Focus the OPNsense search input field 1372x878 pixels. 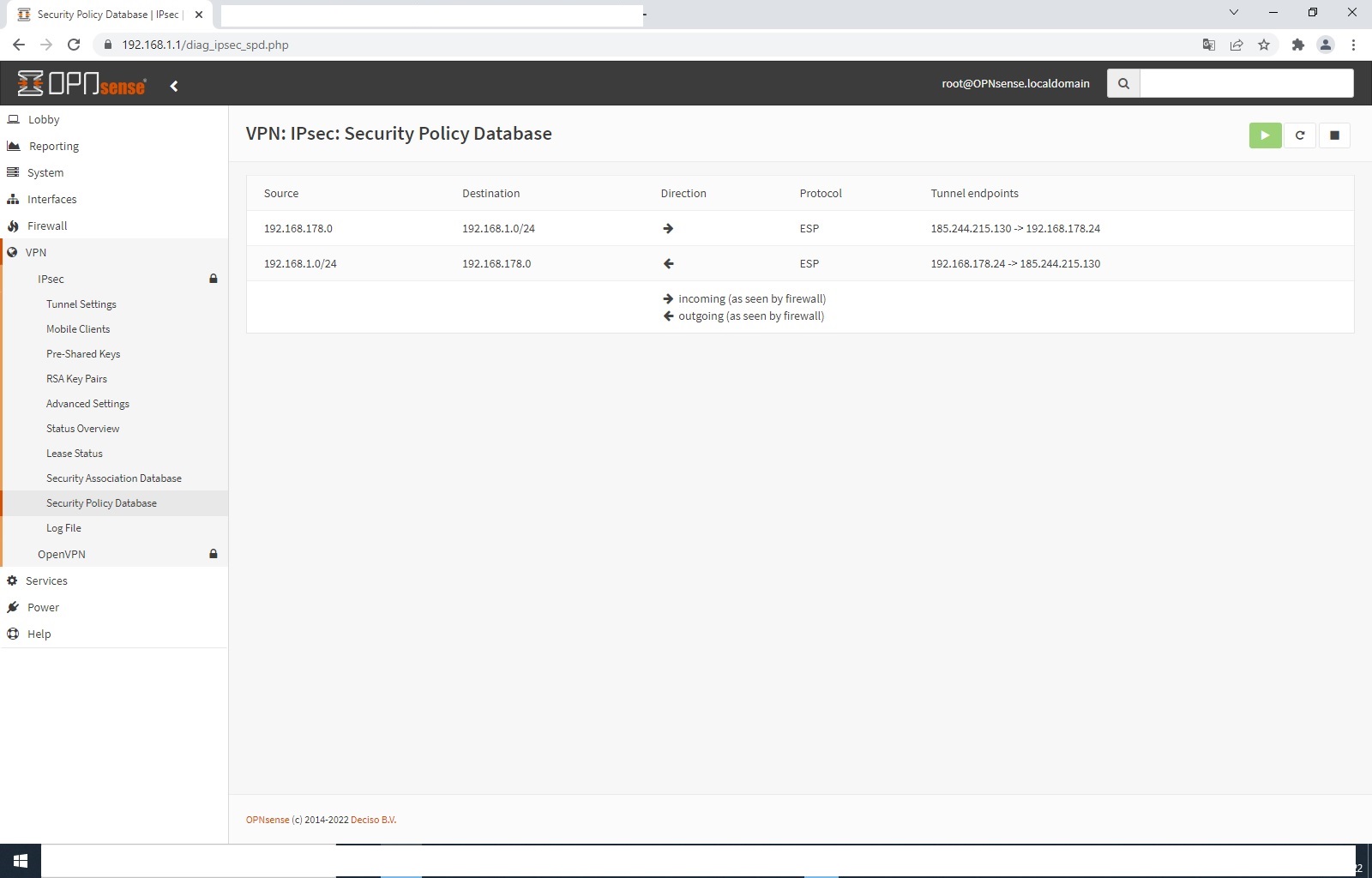pyautogui.click(x=1247, y=83)
